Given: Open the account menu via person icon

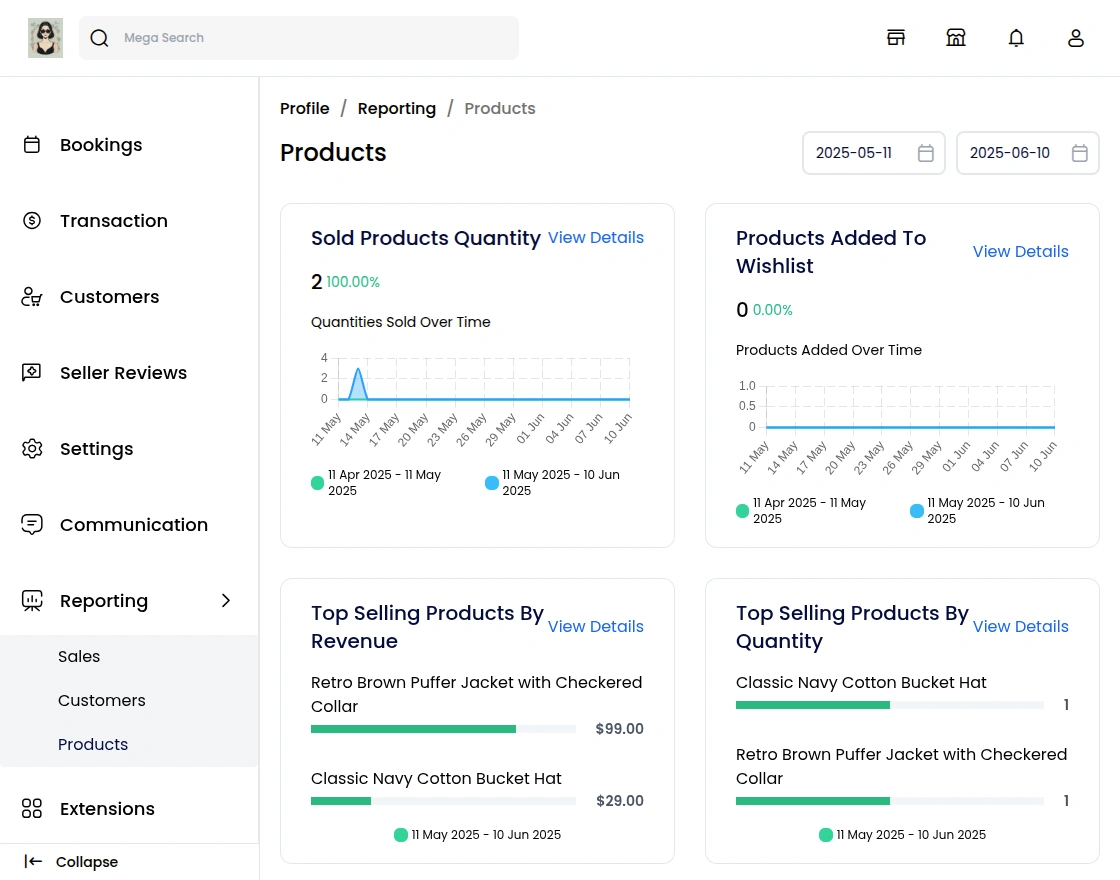Looking at the screenshot, I should [x=1076, y=37].
